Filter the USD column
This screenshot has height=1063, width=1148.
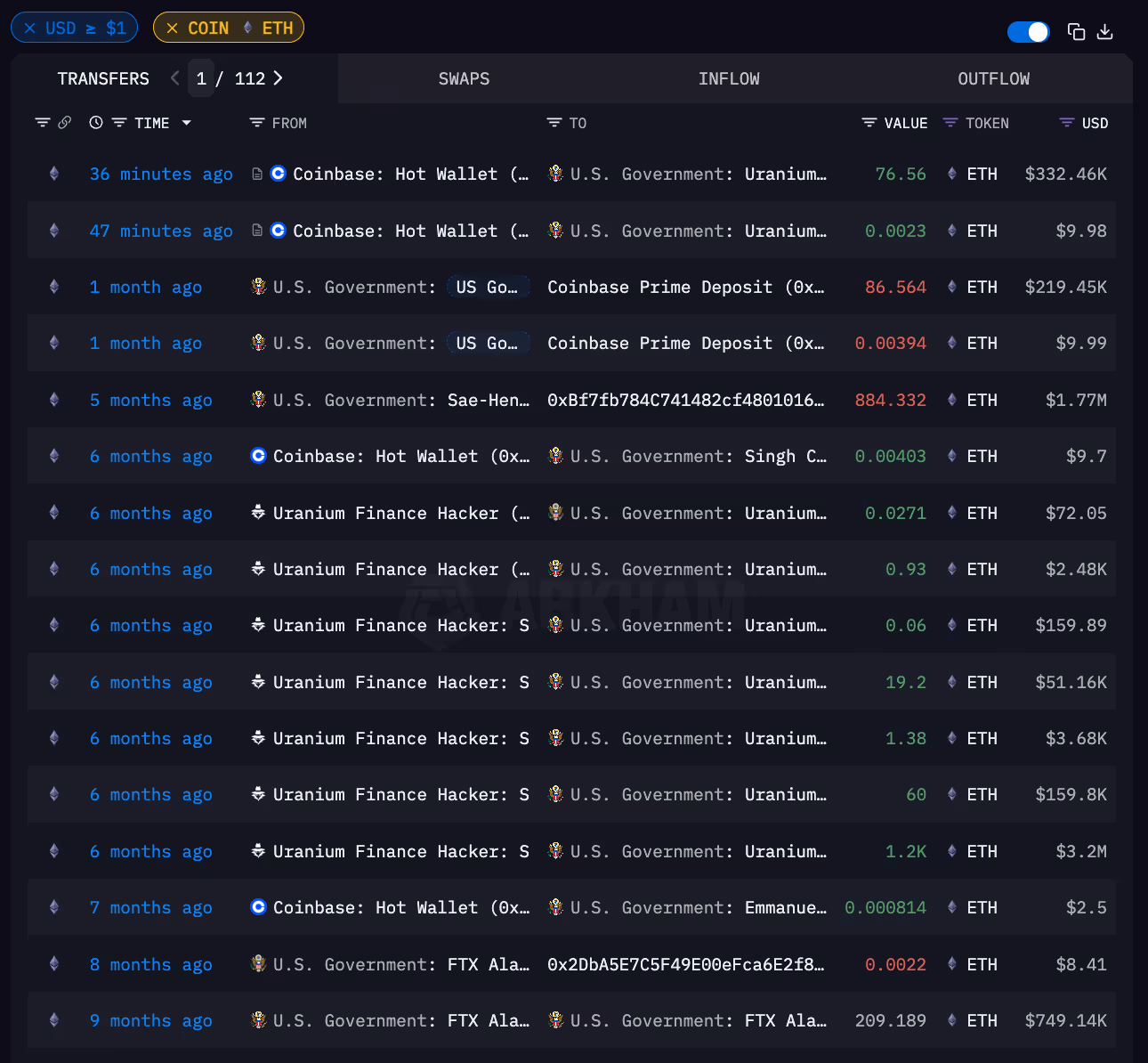click(x=1067, y=123)
